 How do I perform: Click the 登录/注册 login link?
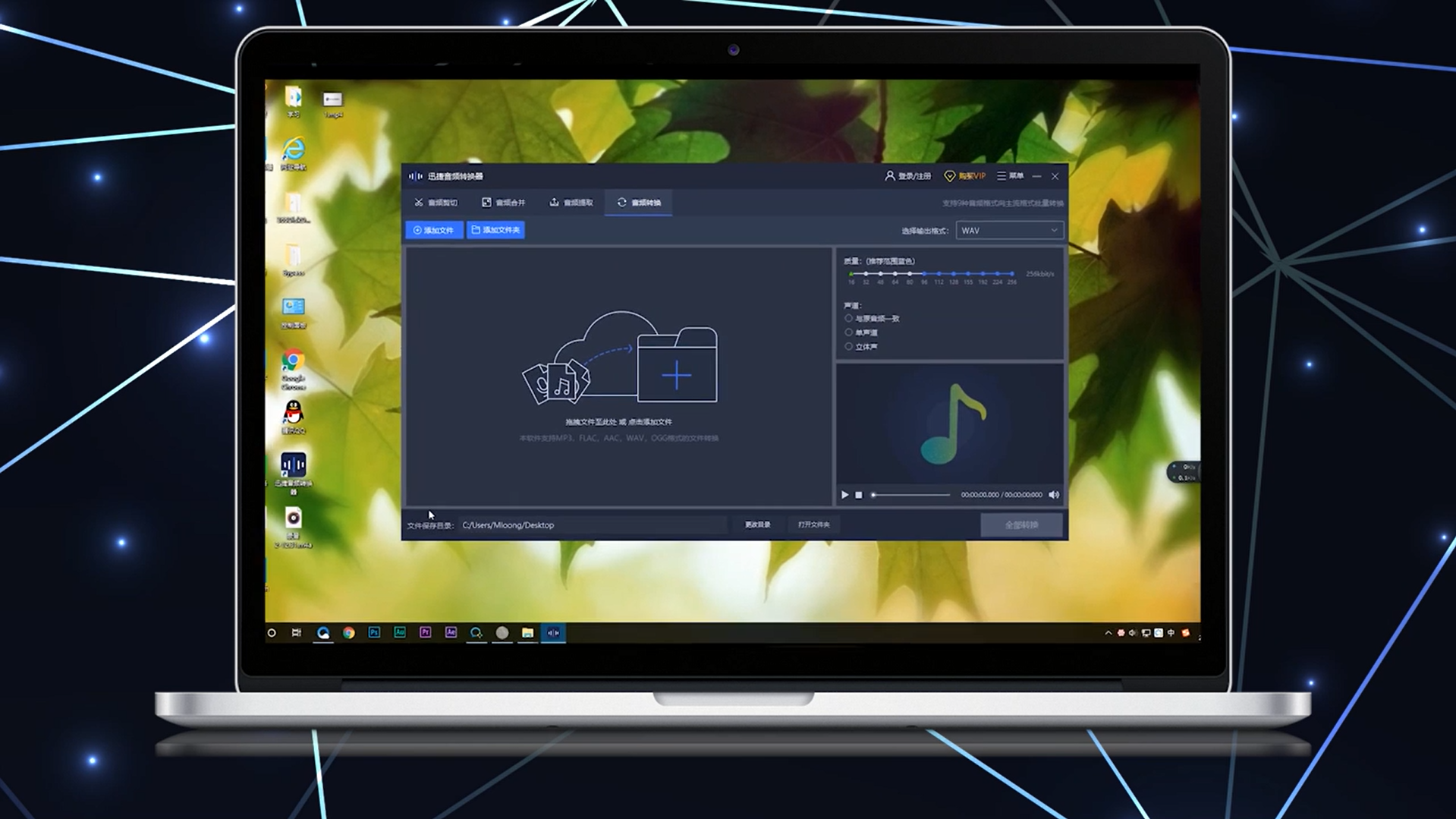point(908,176)
